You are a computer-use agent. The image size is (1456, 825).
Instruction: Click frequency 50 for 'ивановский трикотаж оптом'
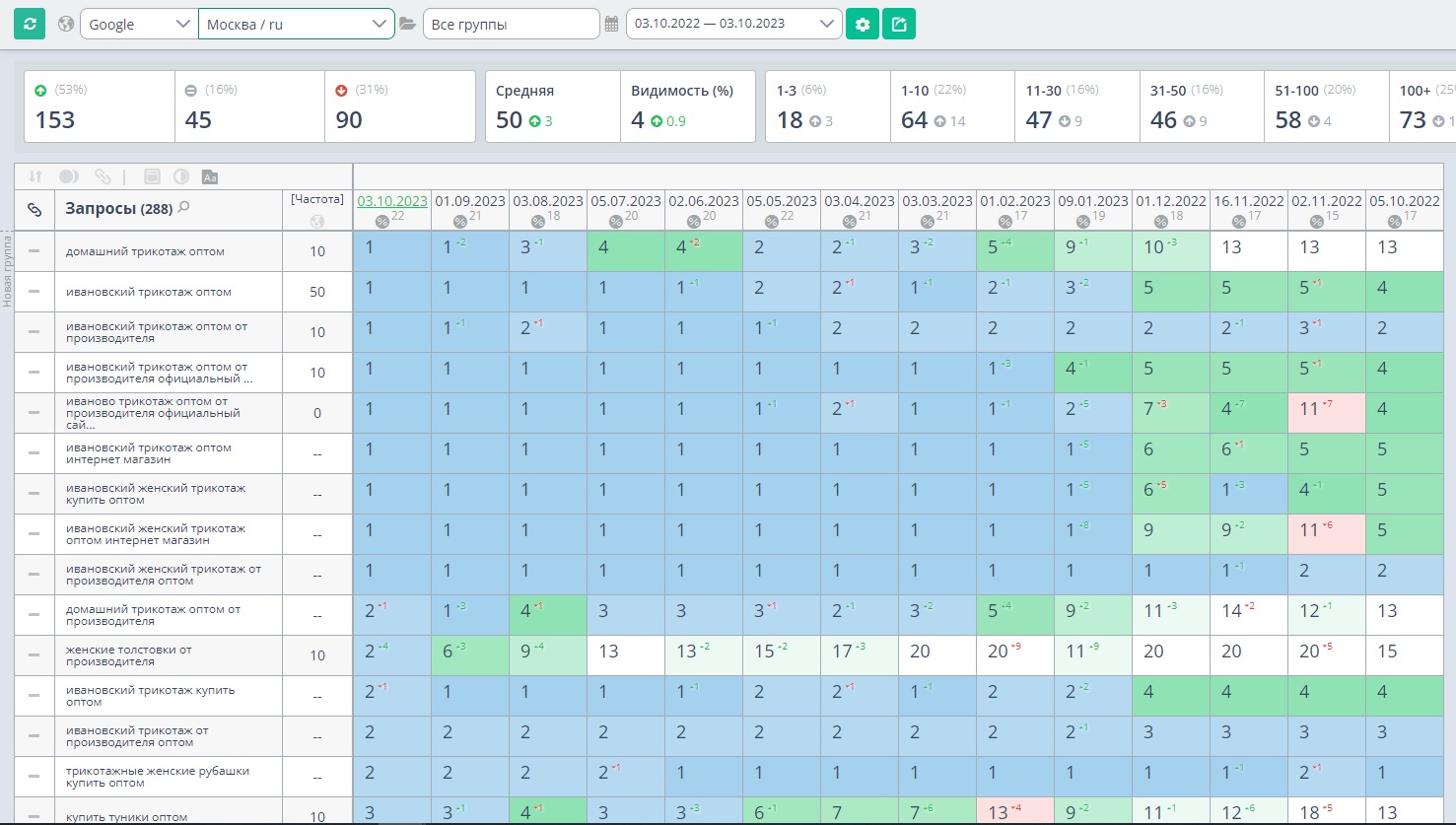(x=317, y=292)
